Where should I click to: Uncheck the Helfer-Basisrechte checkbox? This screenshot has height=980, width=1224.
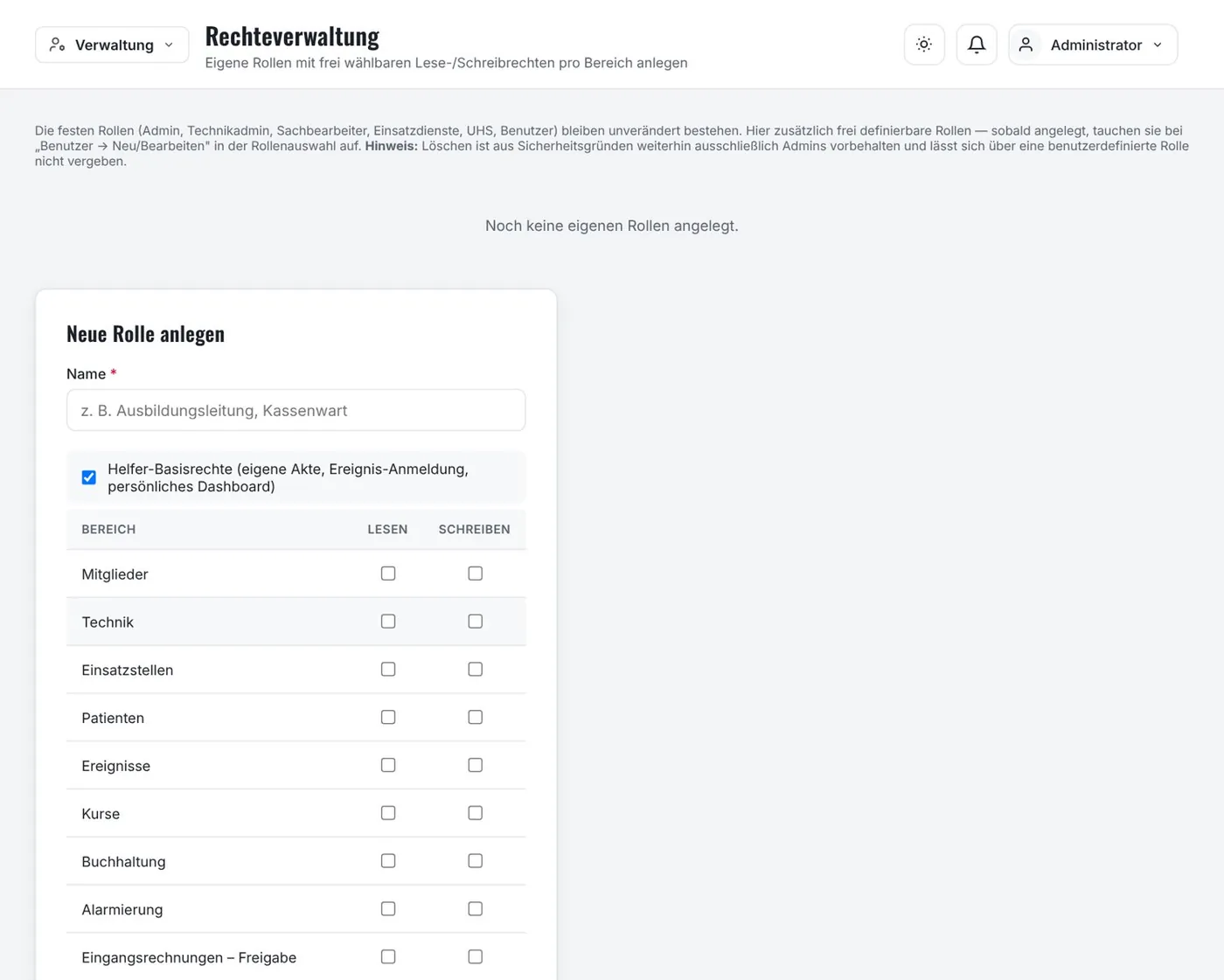point(89,477)
